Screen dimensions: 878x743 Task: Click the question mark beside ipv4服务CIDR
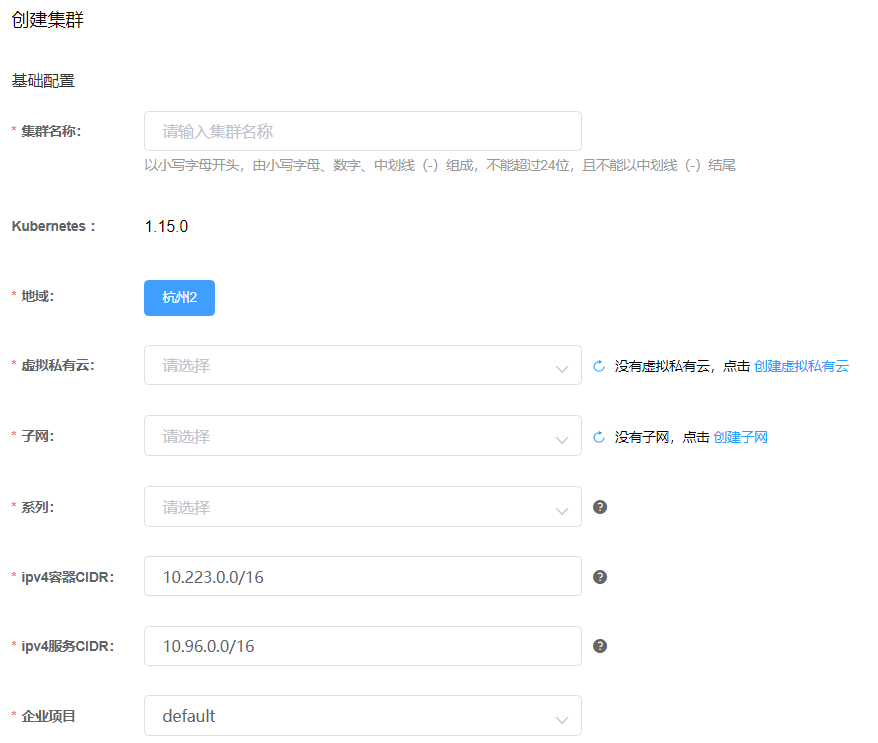tap(600, 646)
